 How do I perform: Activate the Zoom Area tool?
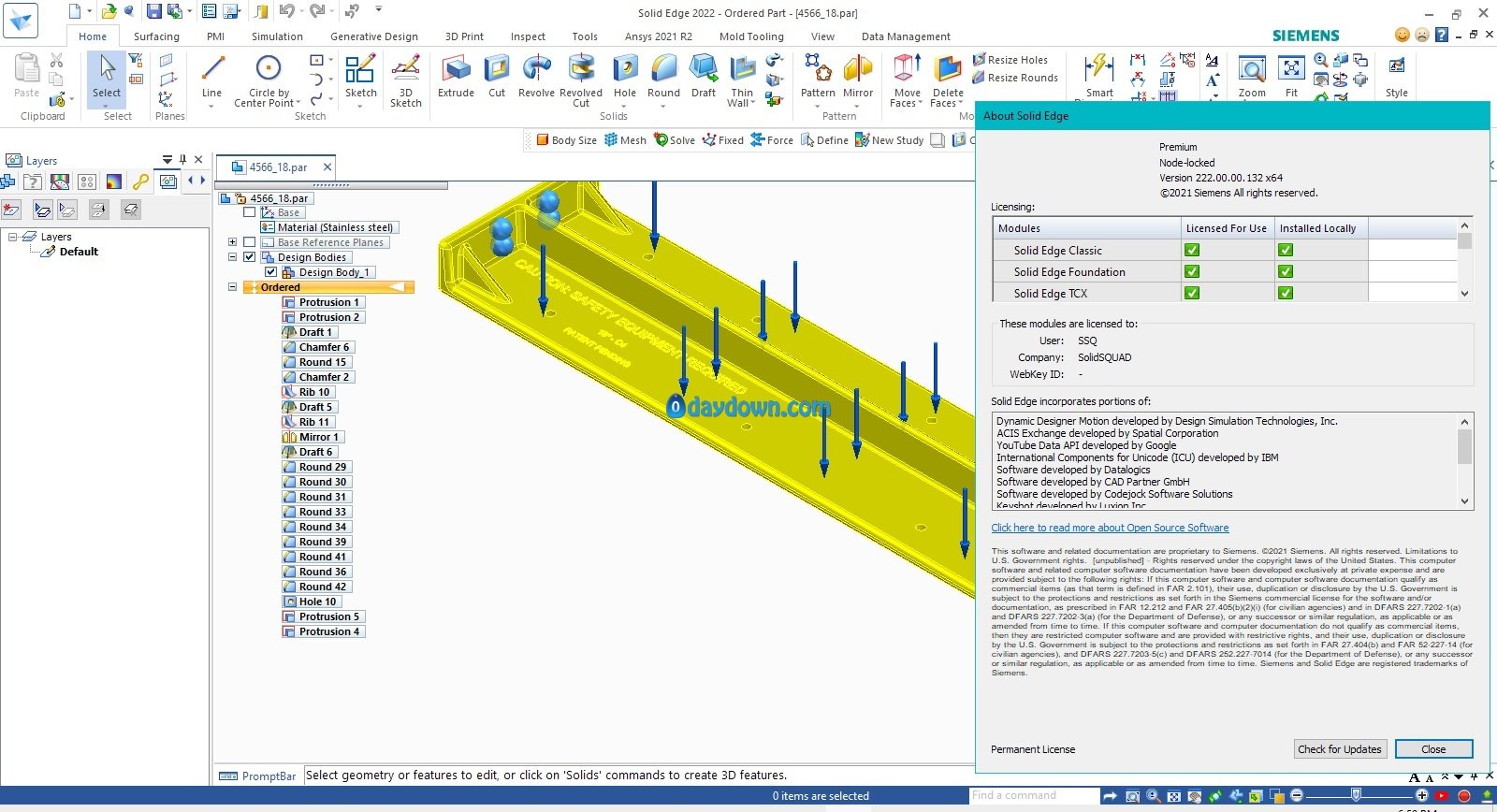pyautogui.click(x=1252, y=77)
